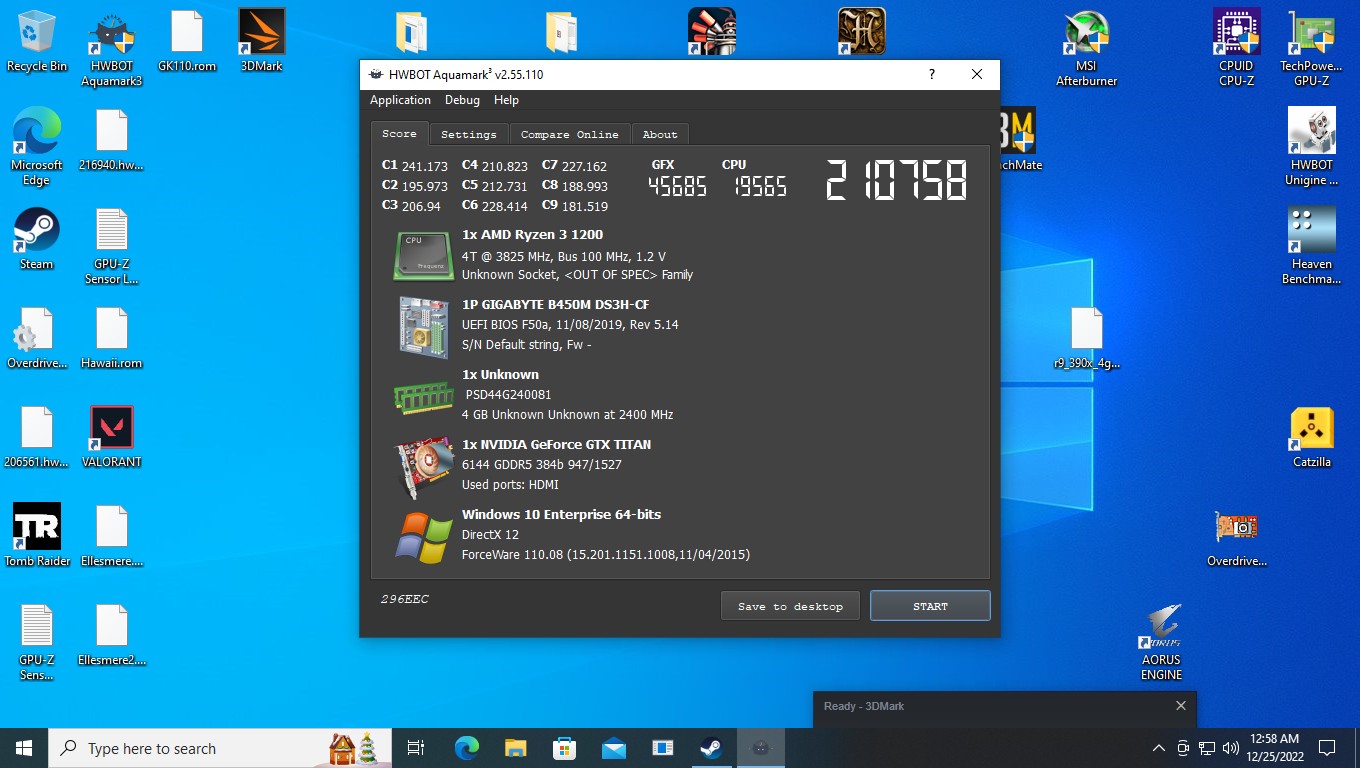Open Heaven Benchmark desktop shortcut
This screenshot has width=1360, height=768.
1311,246
